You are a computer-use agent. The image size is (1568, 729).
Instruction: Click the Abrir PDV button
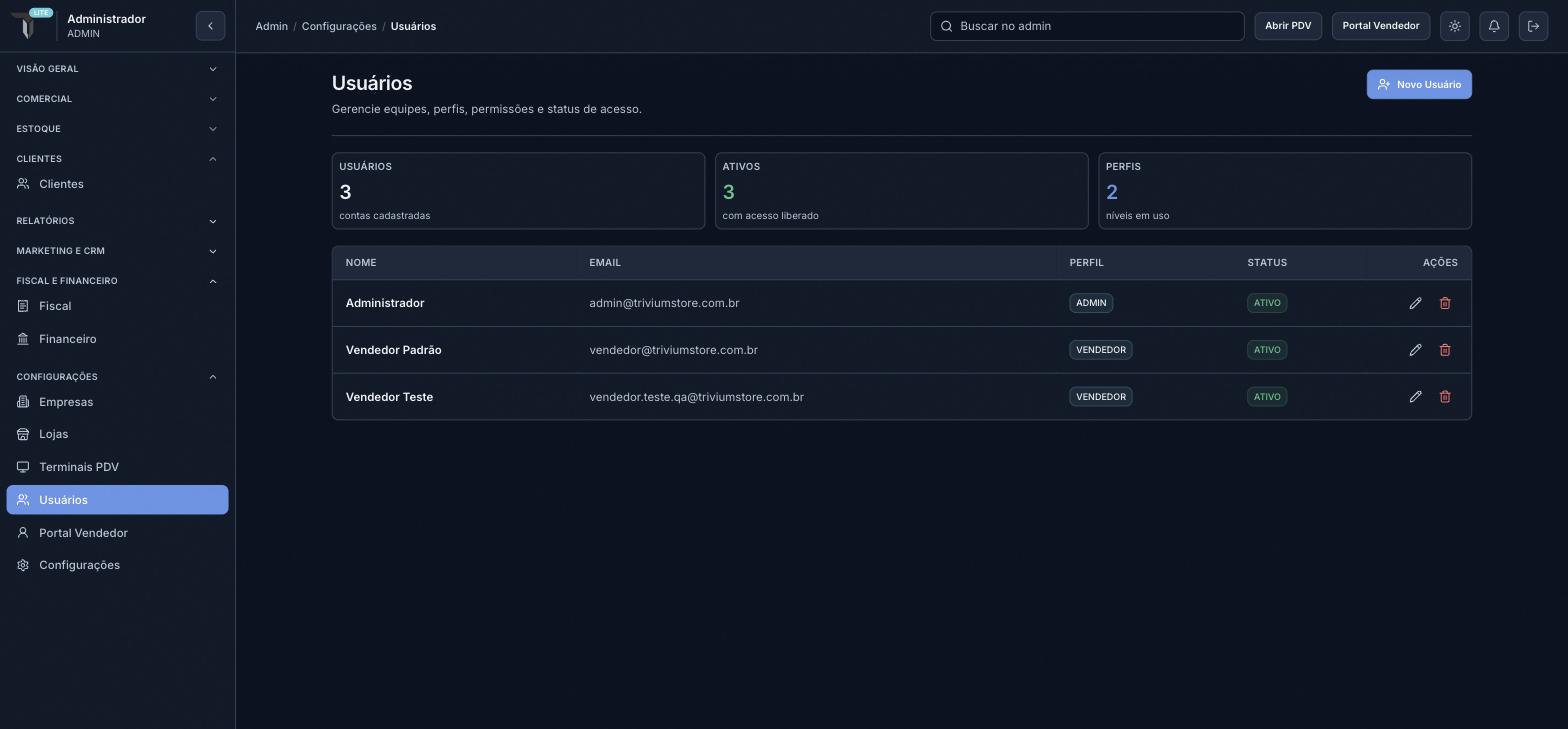coord(1288,26)
